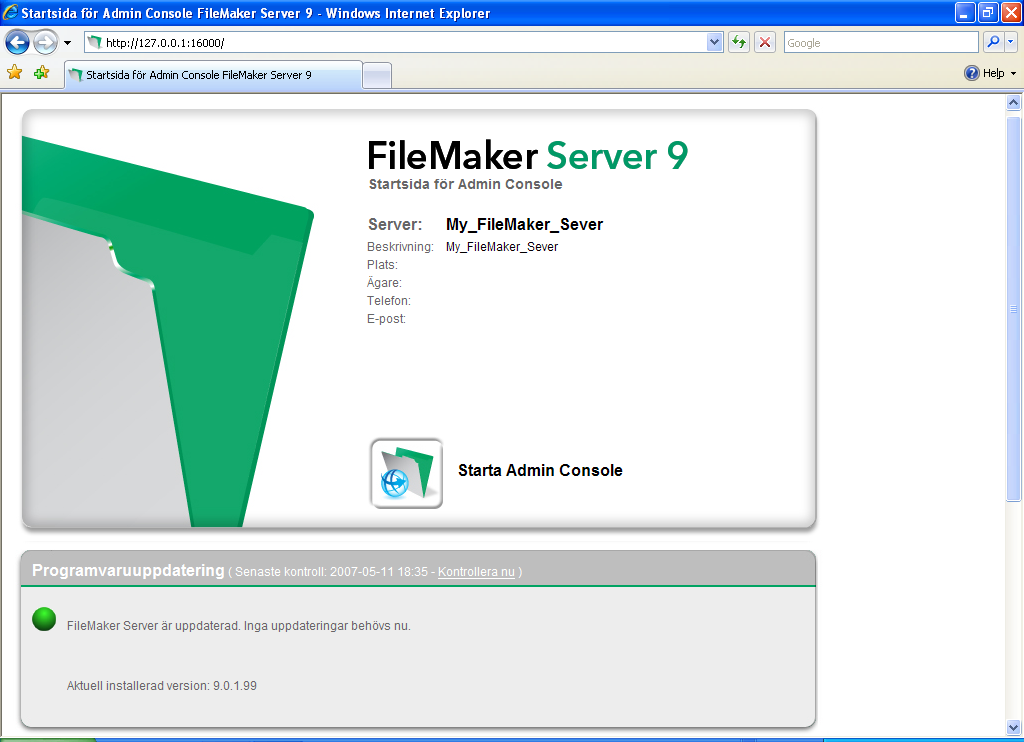Click the server name My_FileMaker_Sever heading
The image size is (1024, 742).
click(524, 225)
